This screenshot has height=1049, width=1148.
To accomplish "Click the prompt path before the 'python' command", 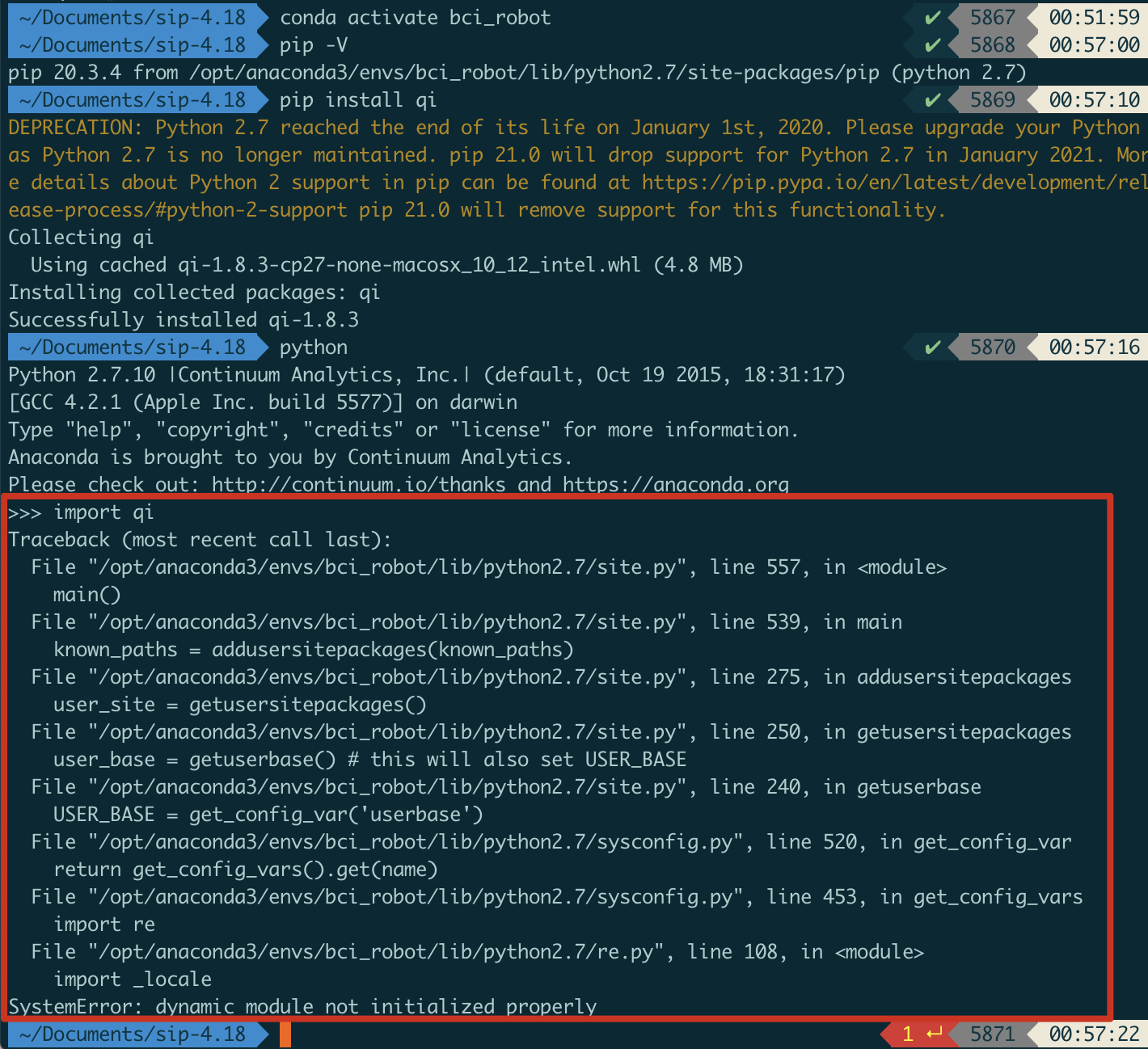I will (133, 347).
